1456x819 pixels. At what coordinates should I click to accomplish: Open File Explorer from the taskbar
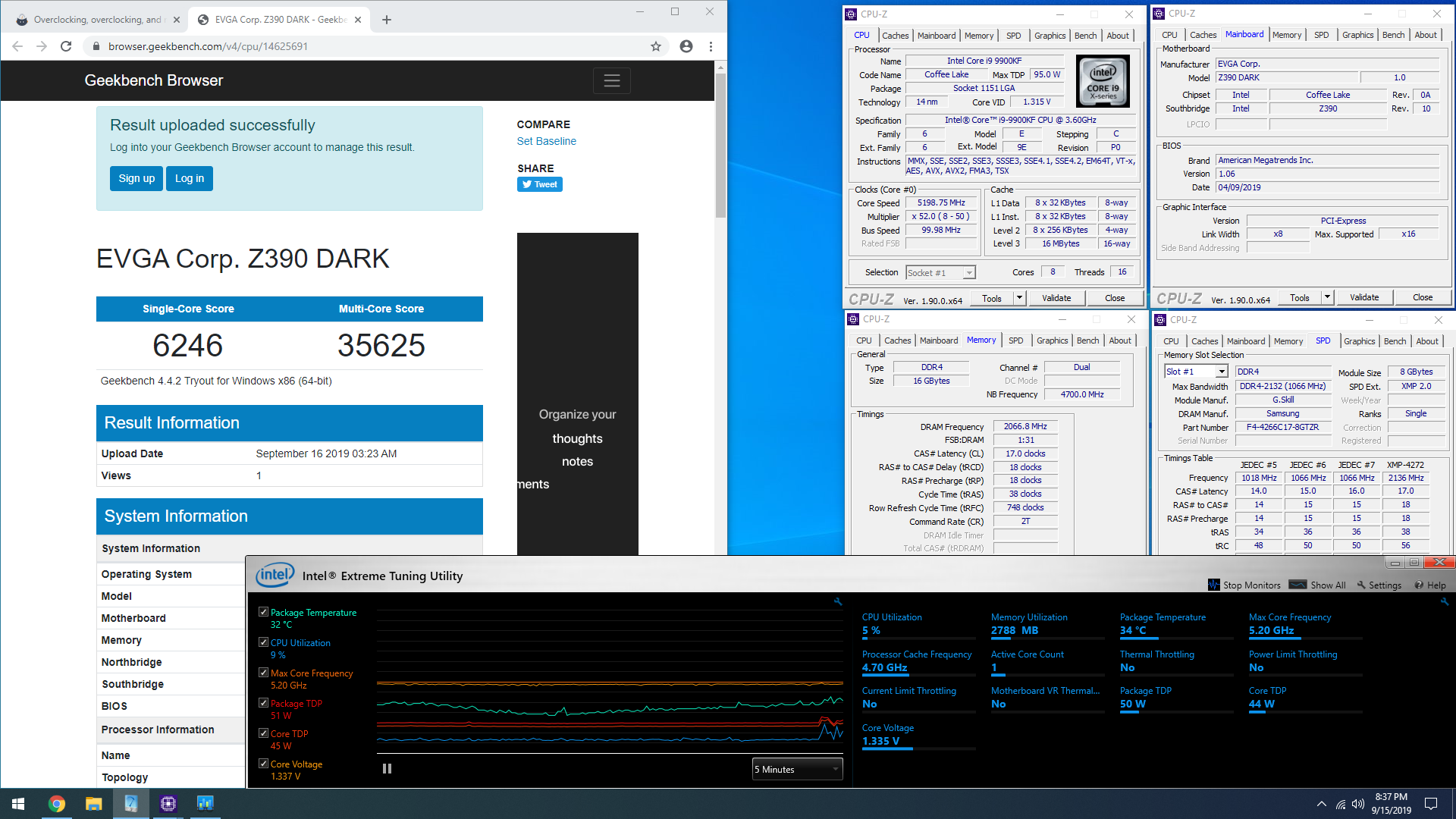[93, 803]
